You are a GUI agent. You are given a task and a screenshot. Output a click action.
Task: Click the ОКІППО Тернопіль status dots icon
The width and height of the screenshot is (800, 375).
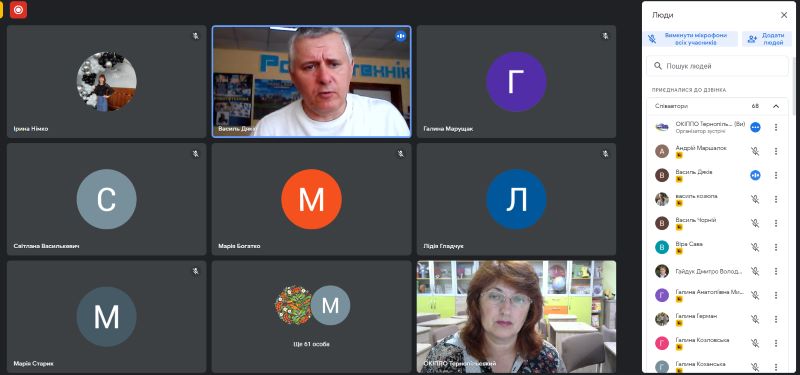pos(755,127)
